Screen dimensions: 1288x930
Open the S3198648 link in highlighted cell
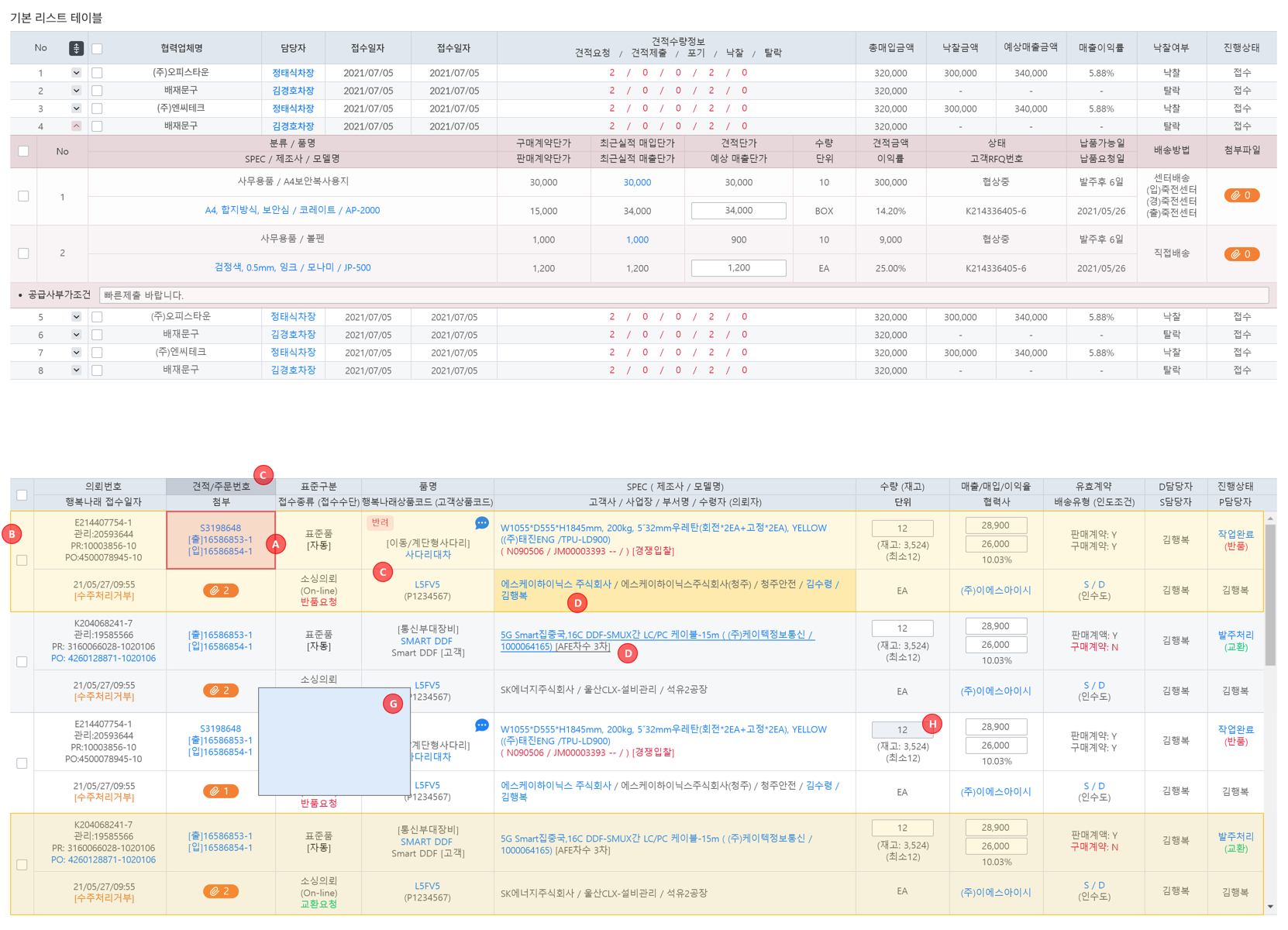pyautogui.click(x=220, y=528)
